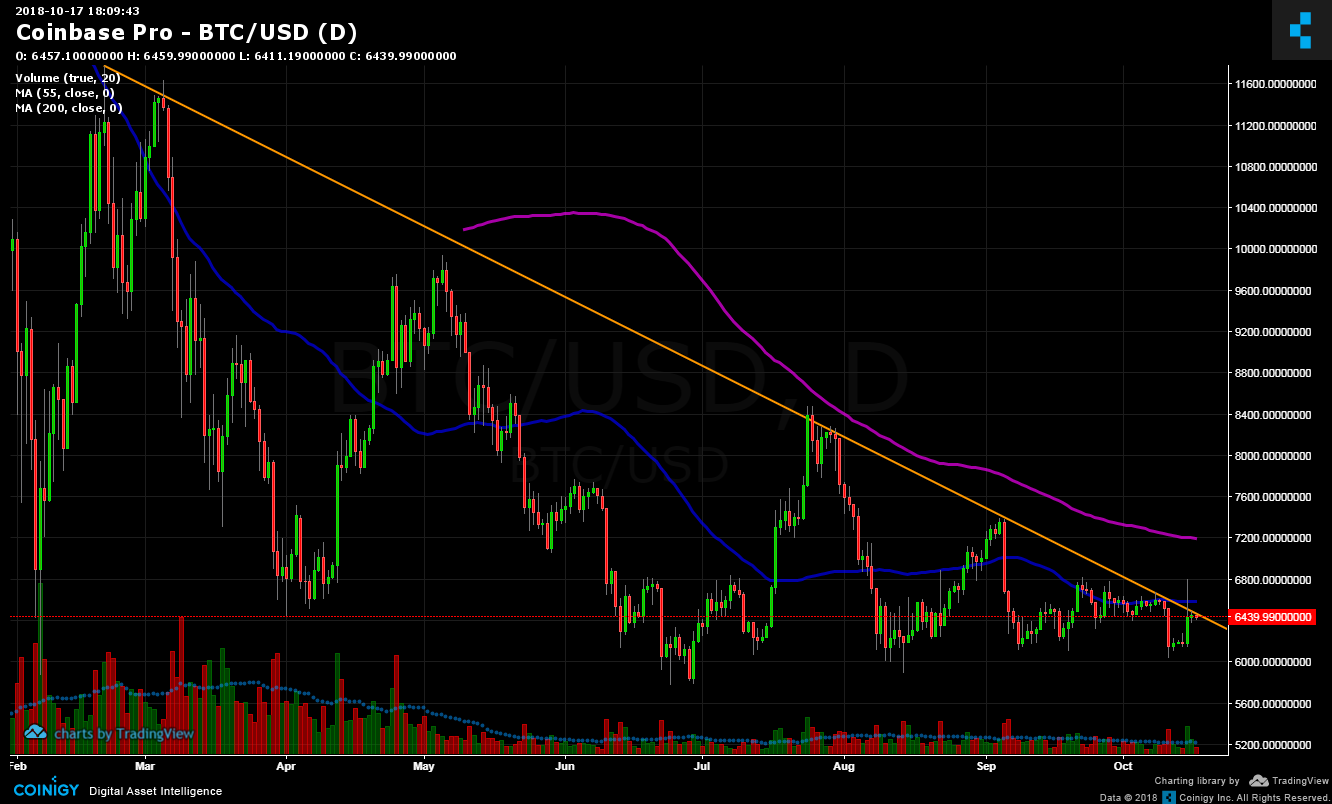
Task: Click the Coinigy logo icon at top right
Action: pyautogui.click(x=1300, y=30)
